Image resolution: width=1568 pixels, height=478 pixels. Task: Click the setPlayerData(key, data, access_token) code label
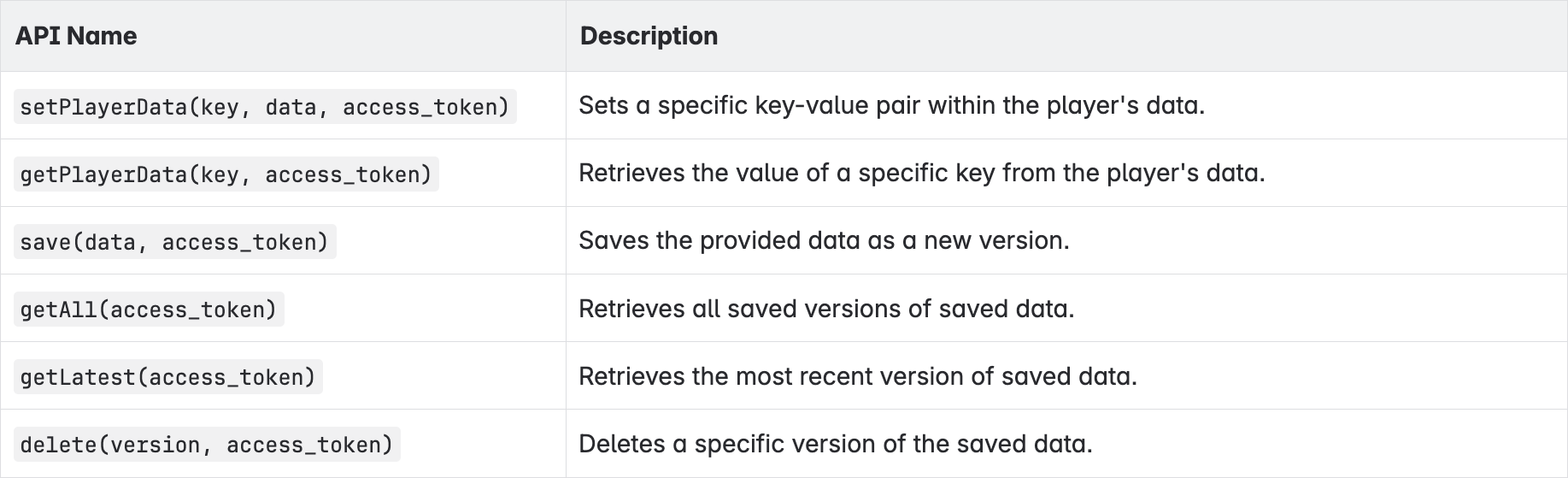(x=265, y=107)
